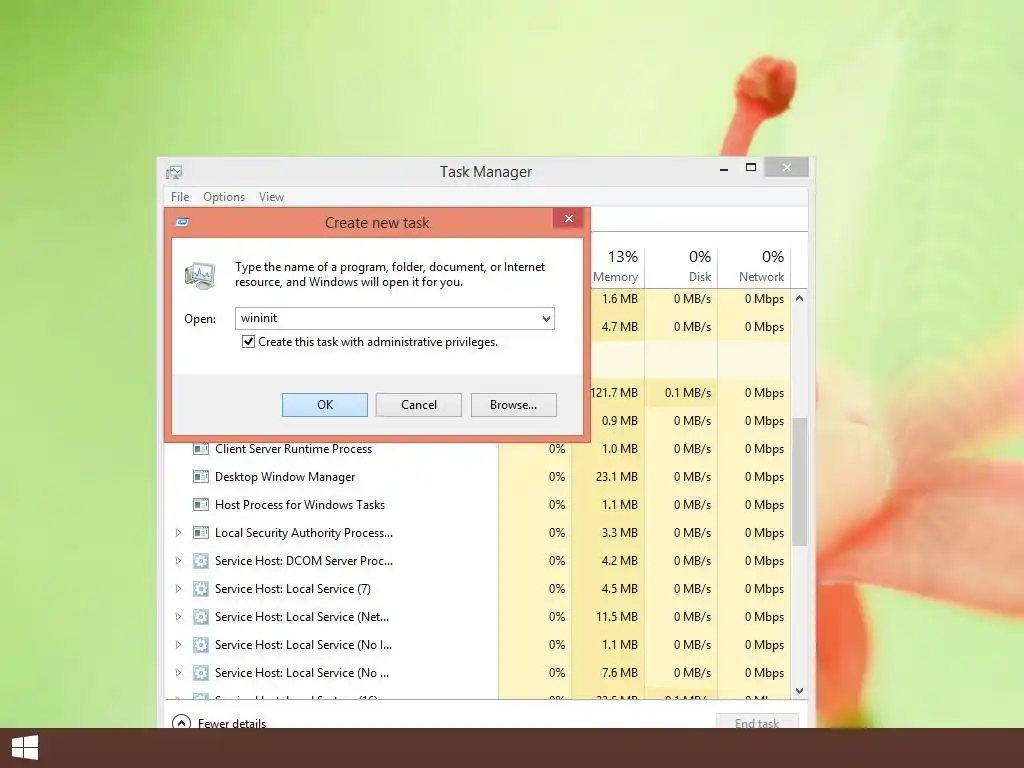The image size is (1024, 768).
Task: Expand the Local Security Authority Process row
Action: pos(178,533)
